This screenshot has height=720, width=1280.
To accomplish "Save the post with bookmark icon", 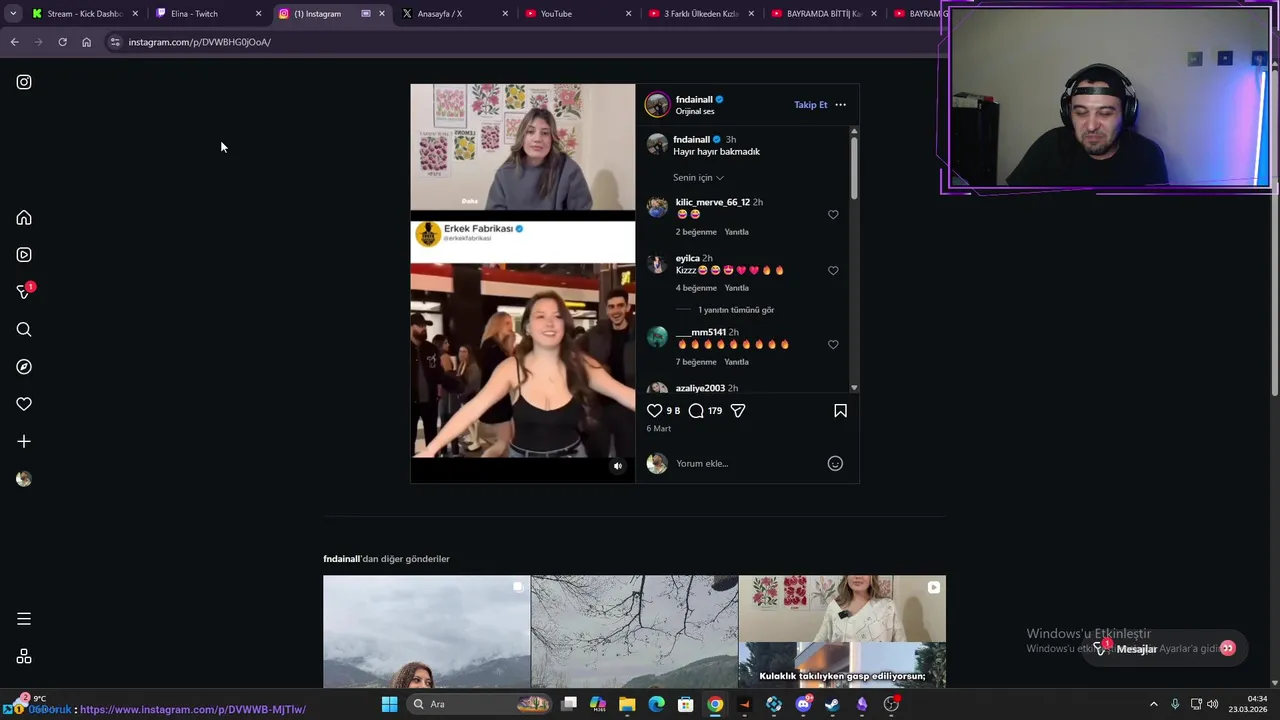I will click(x=840, y=410).
